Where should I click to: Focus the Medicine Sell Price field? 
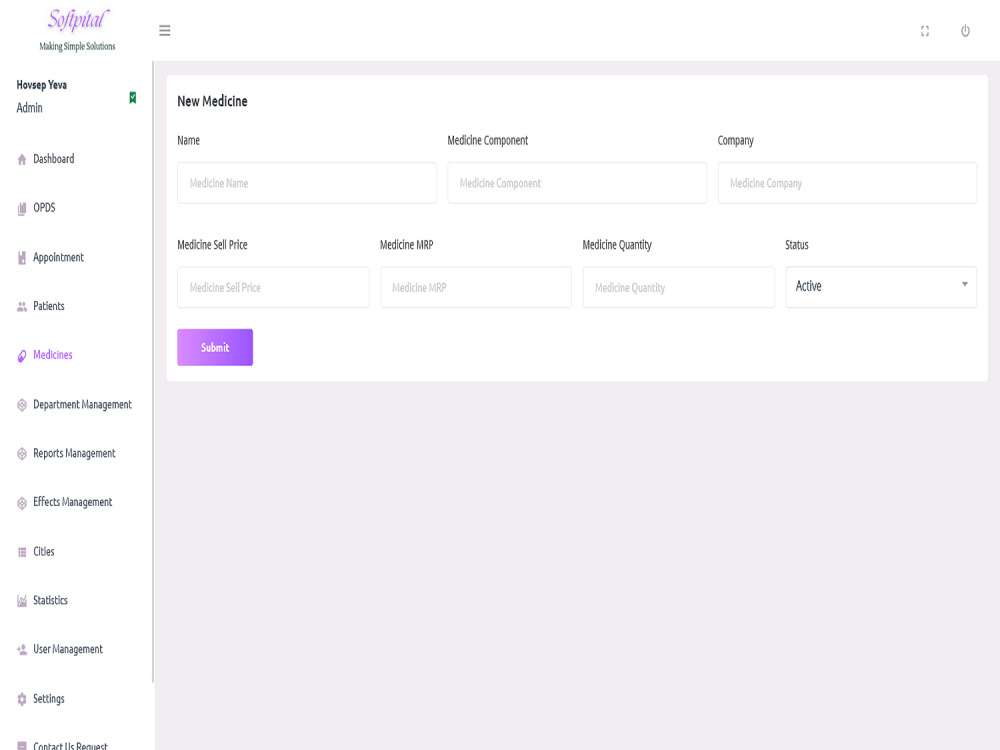coord(273,288)
